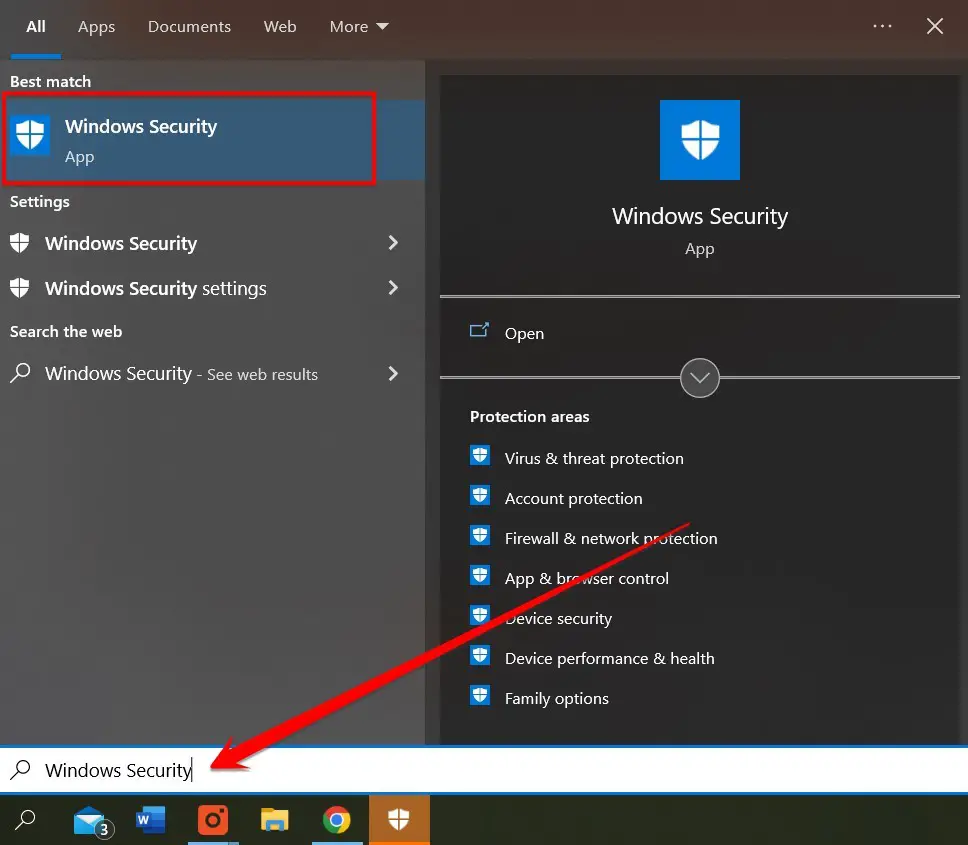Switch to the Web search tab
Image resolution: width=968 pixels, height=845 pixels.
coord(280,27)
